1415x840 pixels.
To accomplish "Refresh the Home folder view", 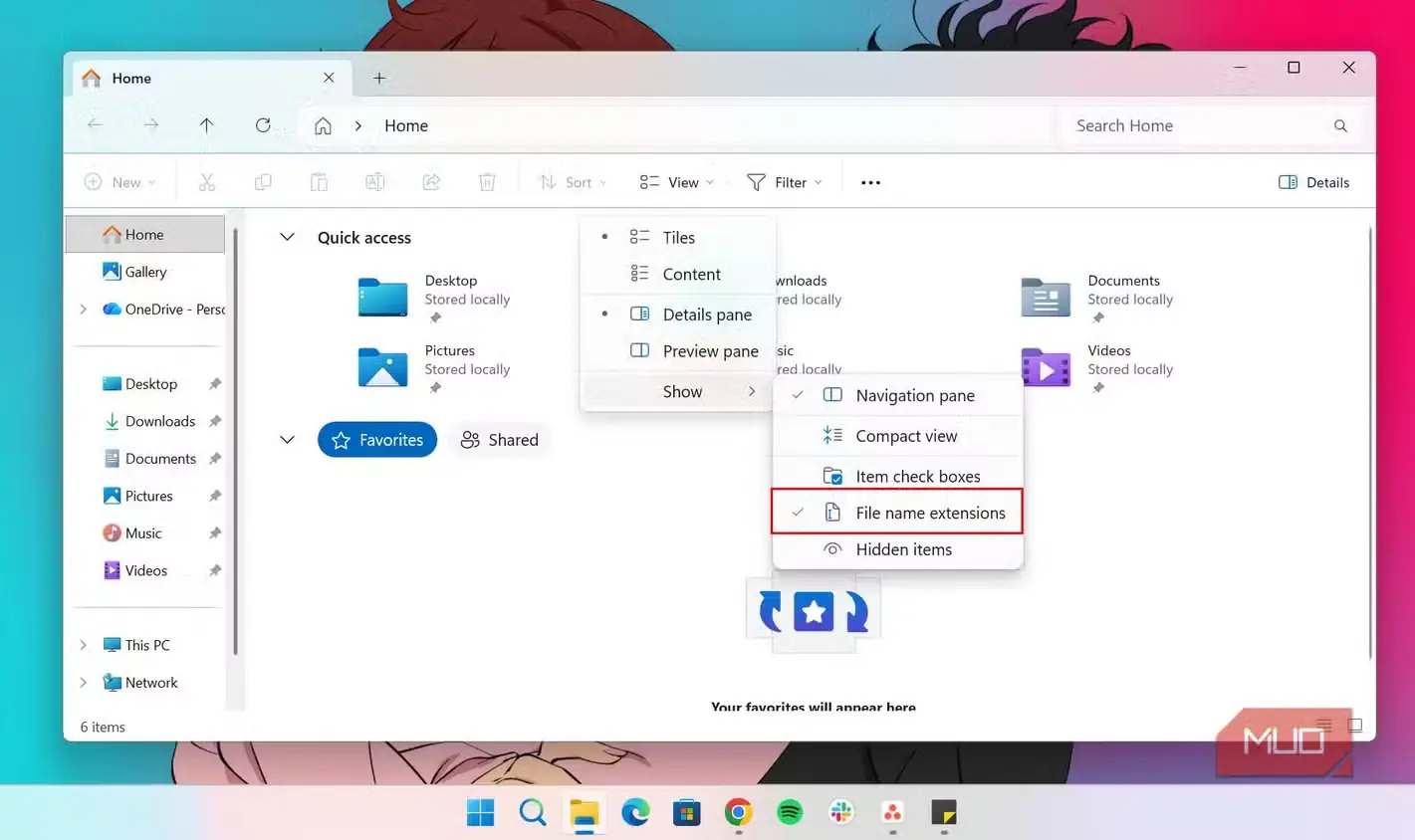I will 263,125.
